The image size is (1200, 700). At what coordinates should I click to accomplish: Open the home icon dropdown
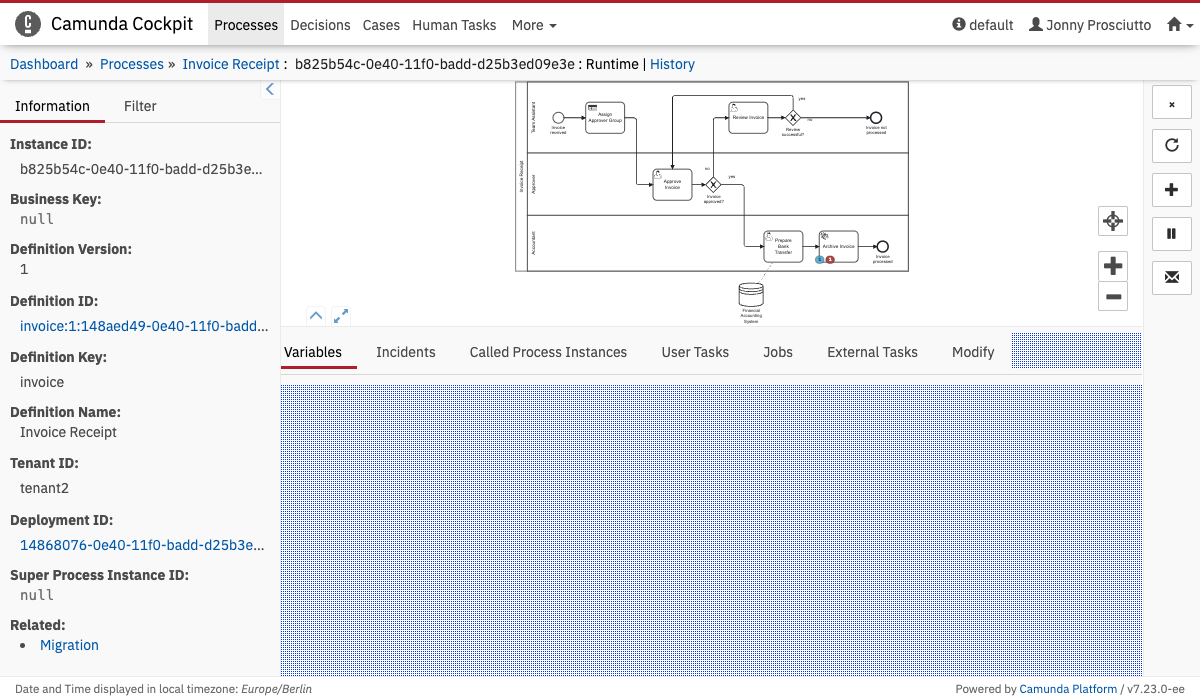(1179, 25)
